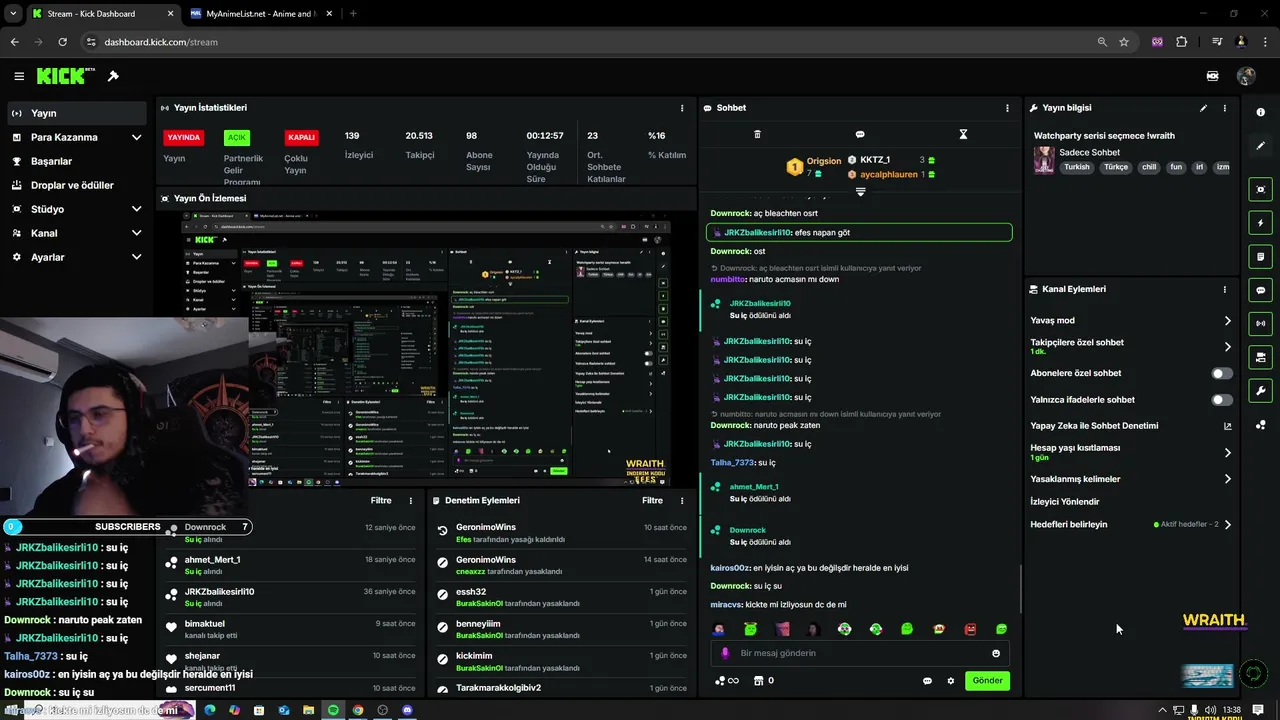Click the chat panel scrollbar
Viewport: 1280px width, 720px height.
click(x=1020, y=588)
